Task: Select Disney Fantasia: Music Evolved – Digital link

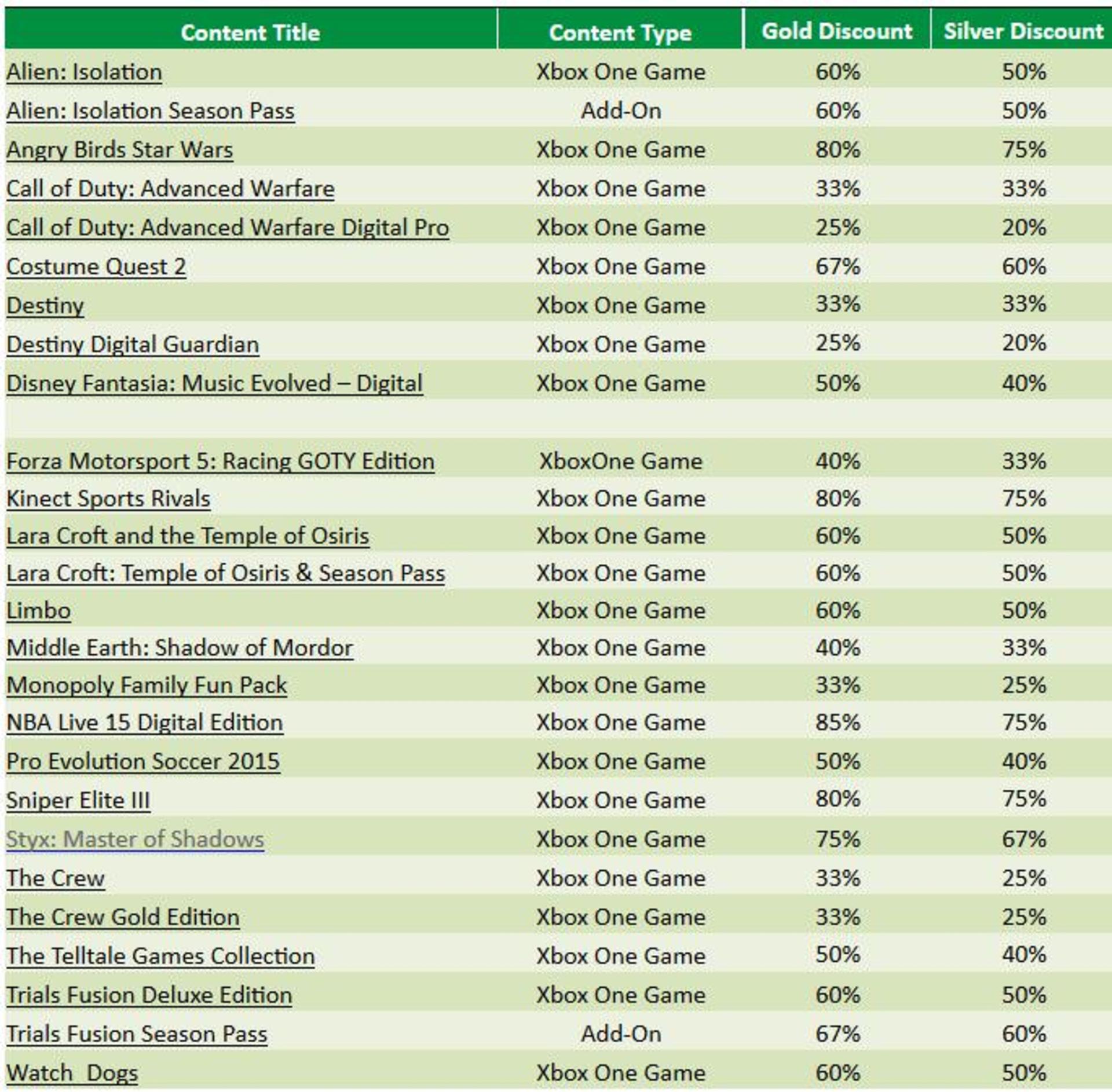Action: [x=215, y=383]
